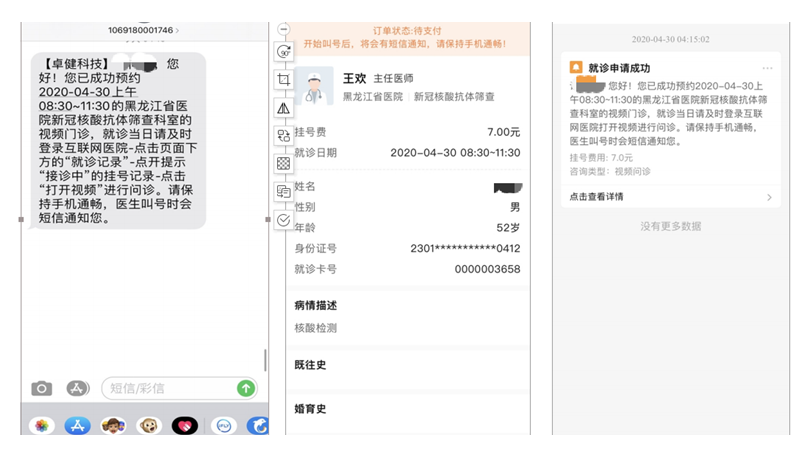
Task: Open the Photos app in the iMessage drawer
Action: point(42,425)
